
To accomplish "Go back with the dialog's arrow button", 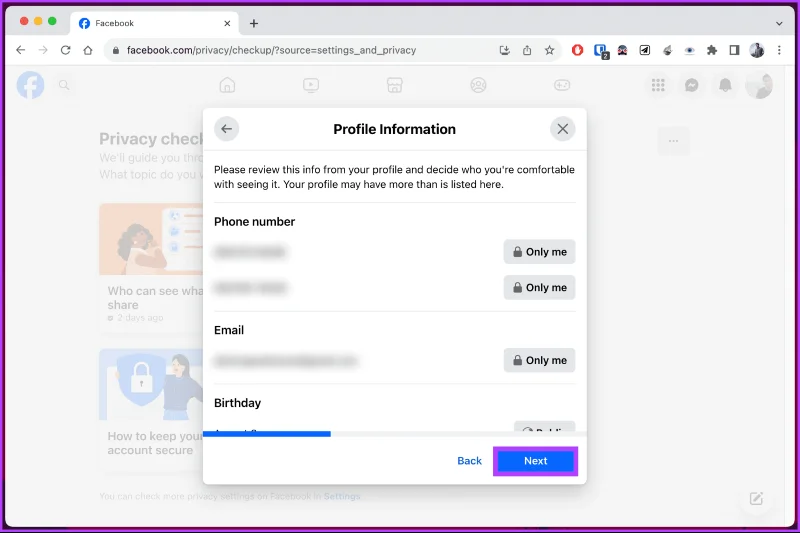I will click(227, 129).
